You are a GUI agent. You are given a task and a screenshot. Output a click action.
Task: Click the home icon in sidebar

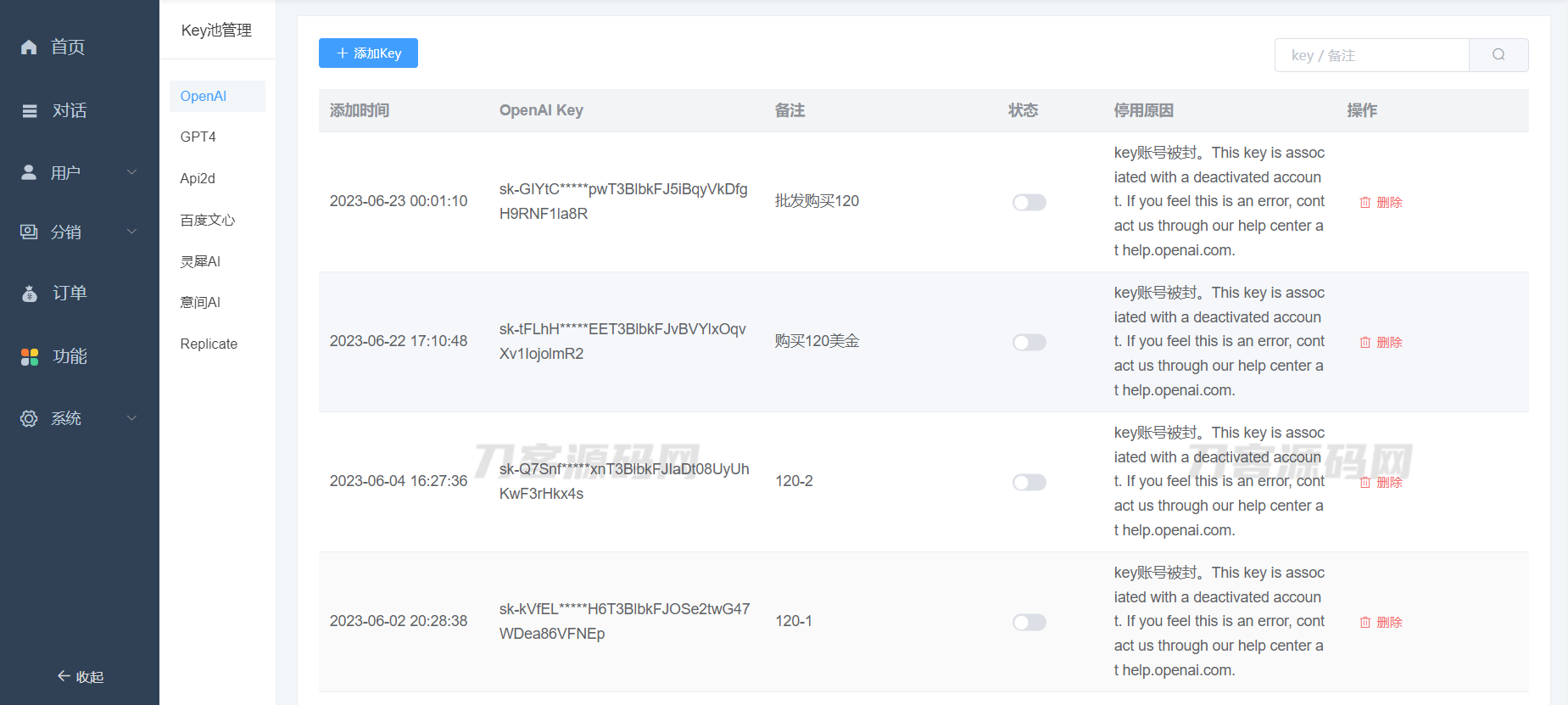[x=29, y=48]
